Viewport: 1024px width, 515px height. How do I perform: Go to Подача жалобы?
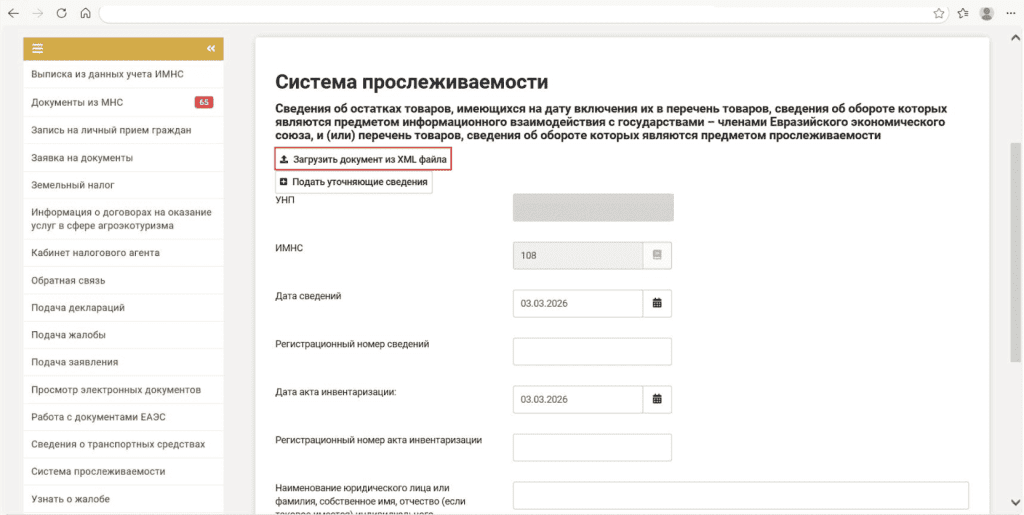click(x=123, y=335)
